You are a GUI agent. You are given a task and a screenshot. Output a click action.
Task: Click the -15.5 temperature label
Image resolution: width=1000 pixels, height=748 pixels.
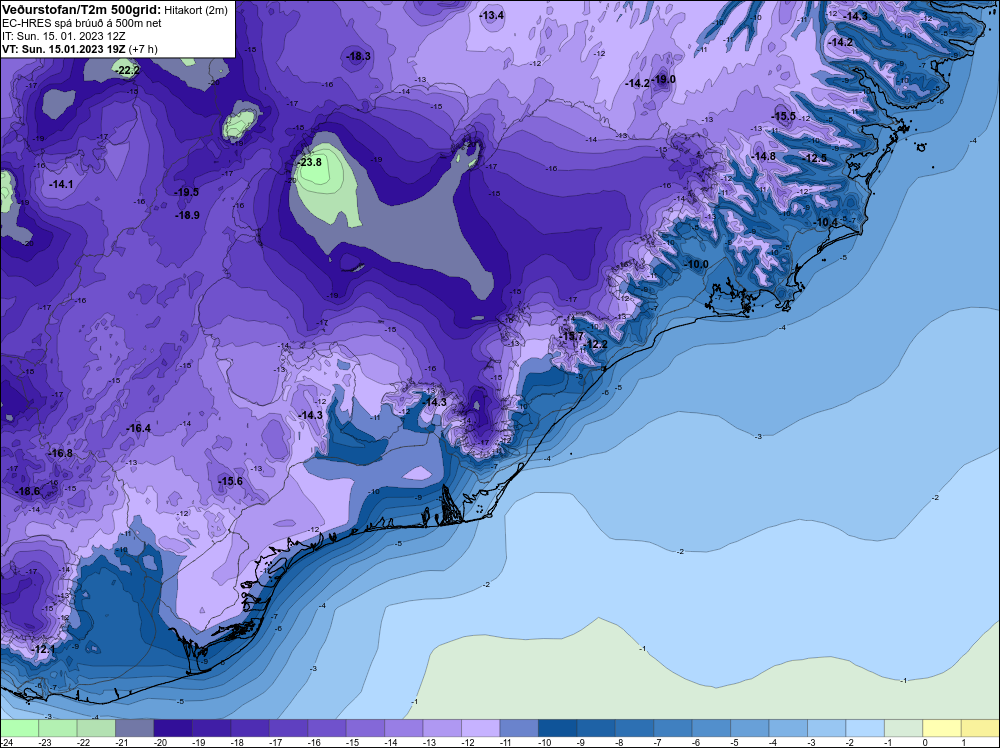click(x=784, y=116)
